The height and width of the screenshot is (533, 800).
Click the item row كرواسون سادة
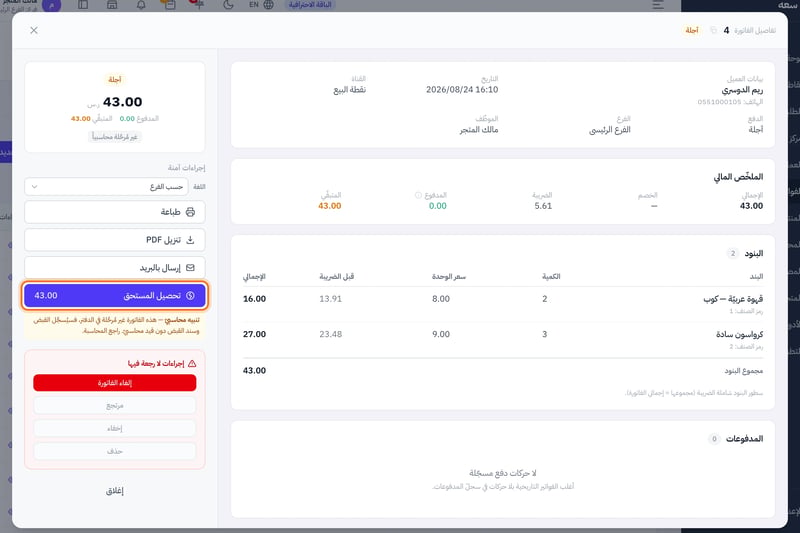[x=503, y=340]
